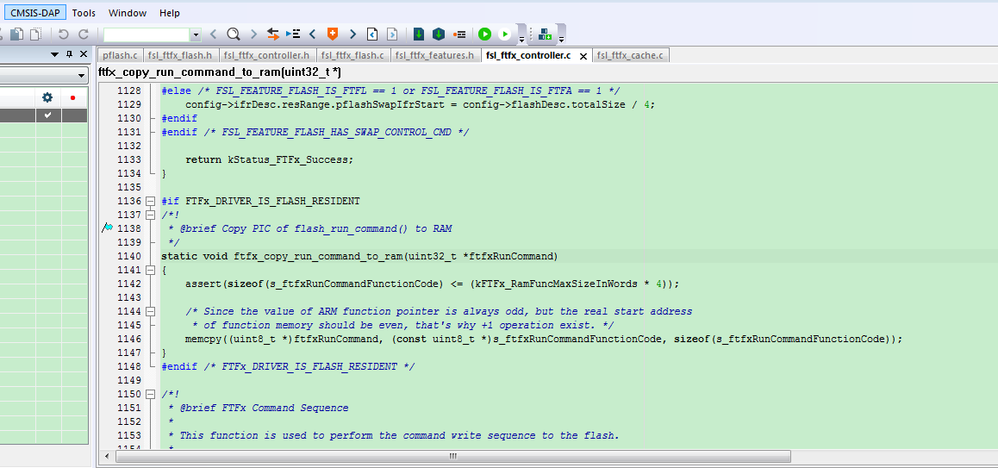Screen dimensions: 998x468
Task: Navigate forward with the page-arrow icon
Action: pos(392,34)
